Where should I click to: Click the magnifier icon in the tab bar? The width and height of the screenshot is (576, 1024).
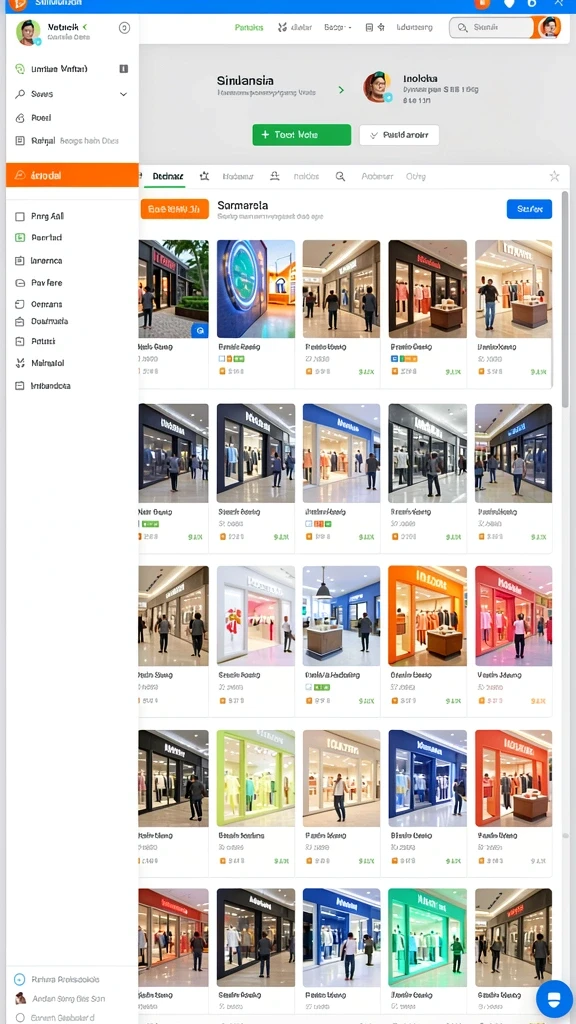tap(340, 176)
